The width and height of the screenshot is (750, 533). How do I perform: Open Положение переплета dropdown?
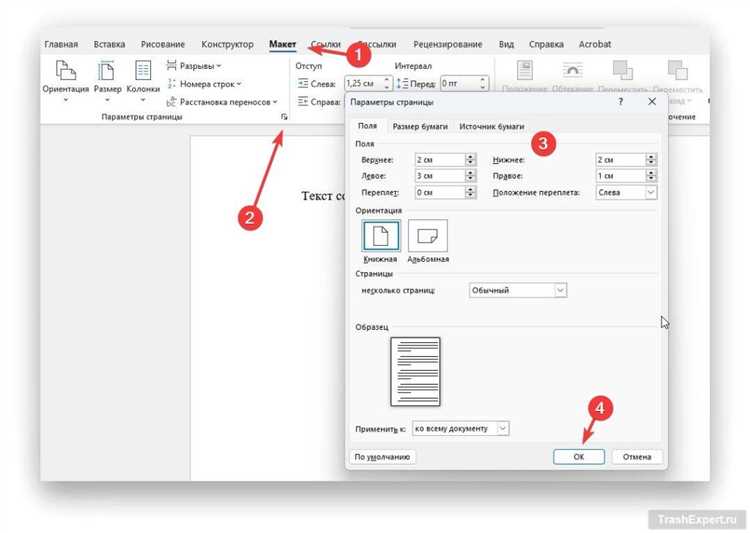[626, 192]
